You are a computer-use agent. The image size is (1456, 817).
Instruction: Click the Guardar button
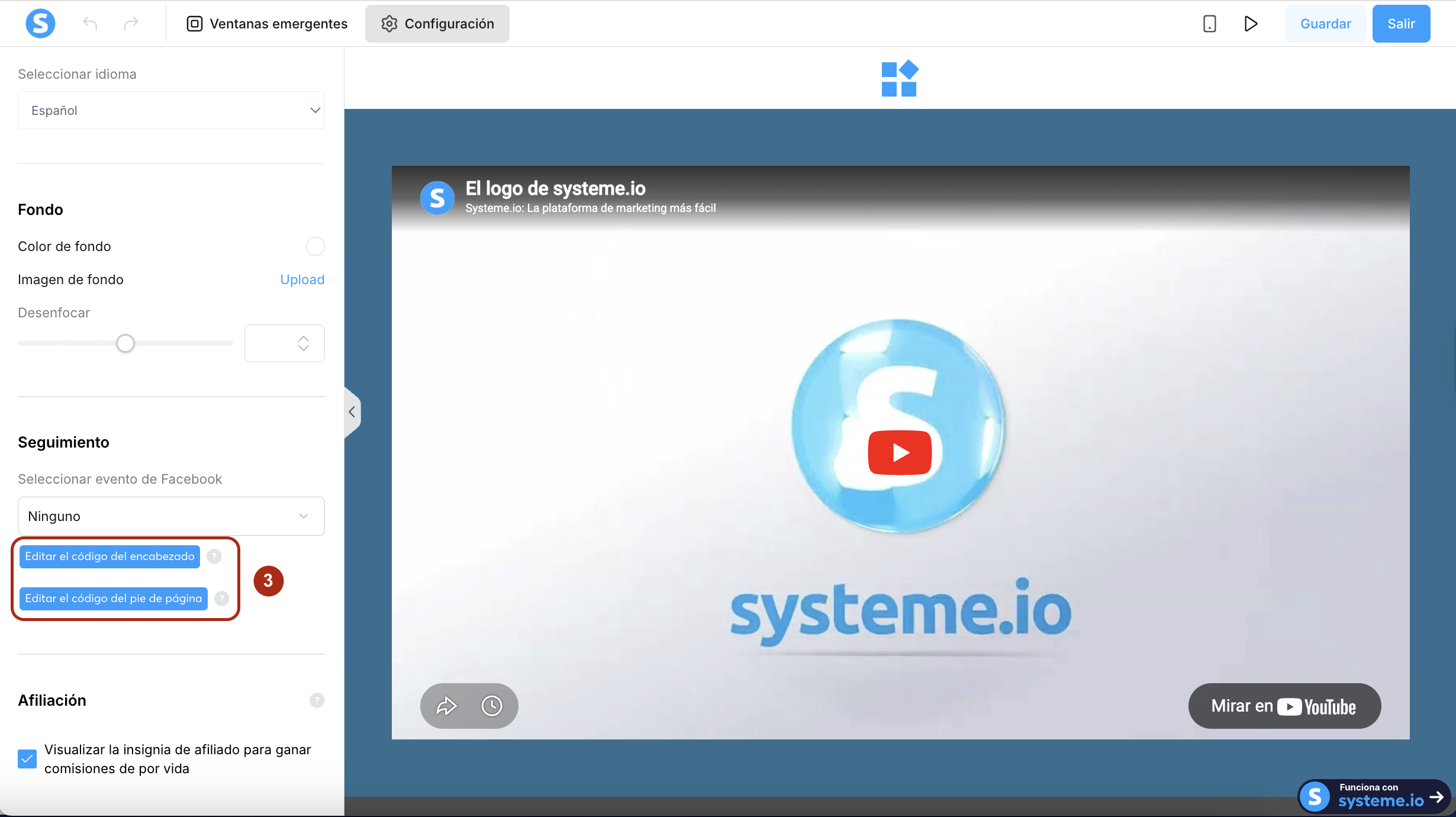click(1325, 24)
